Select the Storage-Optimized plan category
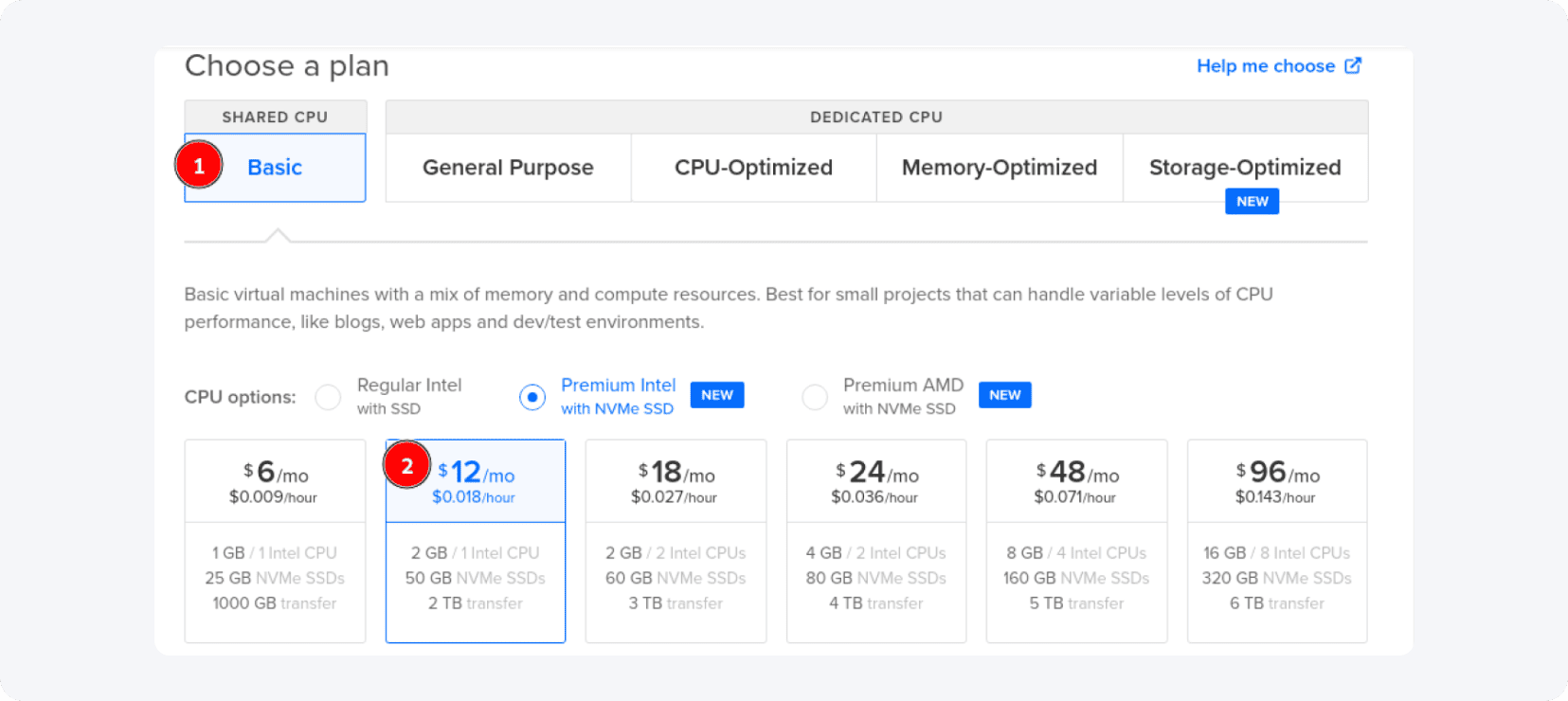Screen dimensions: 1568x701 pyautogui.click(x=1245, y=168)
